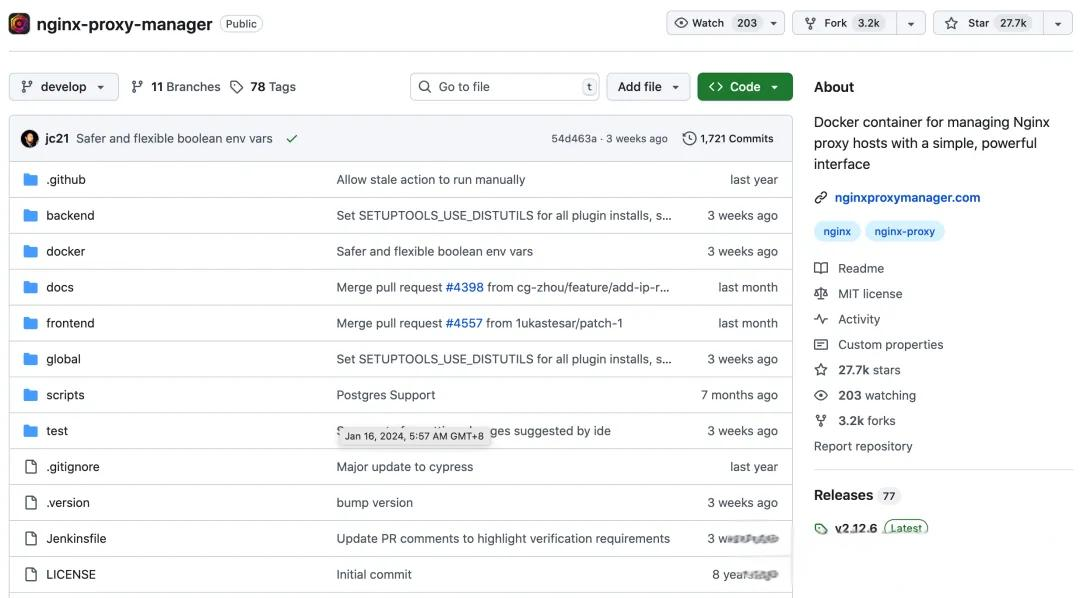Viewport: 1080px width, 598px height.
Task: Click the .gitignore file icon
Action: pyautogui.click(x=30, y=467)
